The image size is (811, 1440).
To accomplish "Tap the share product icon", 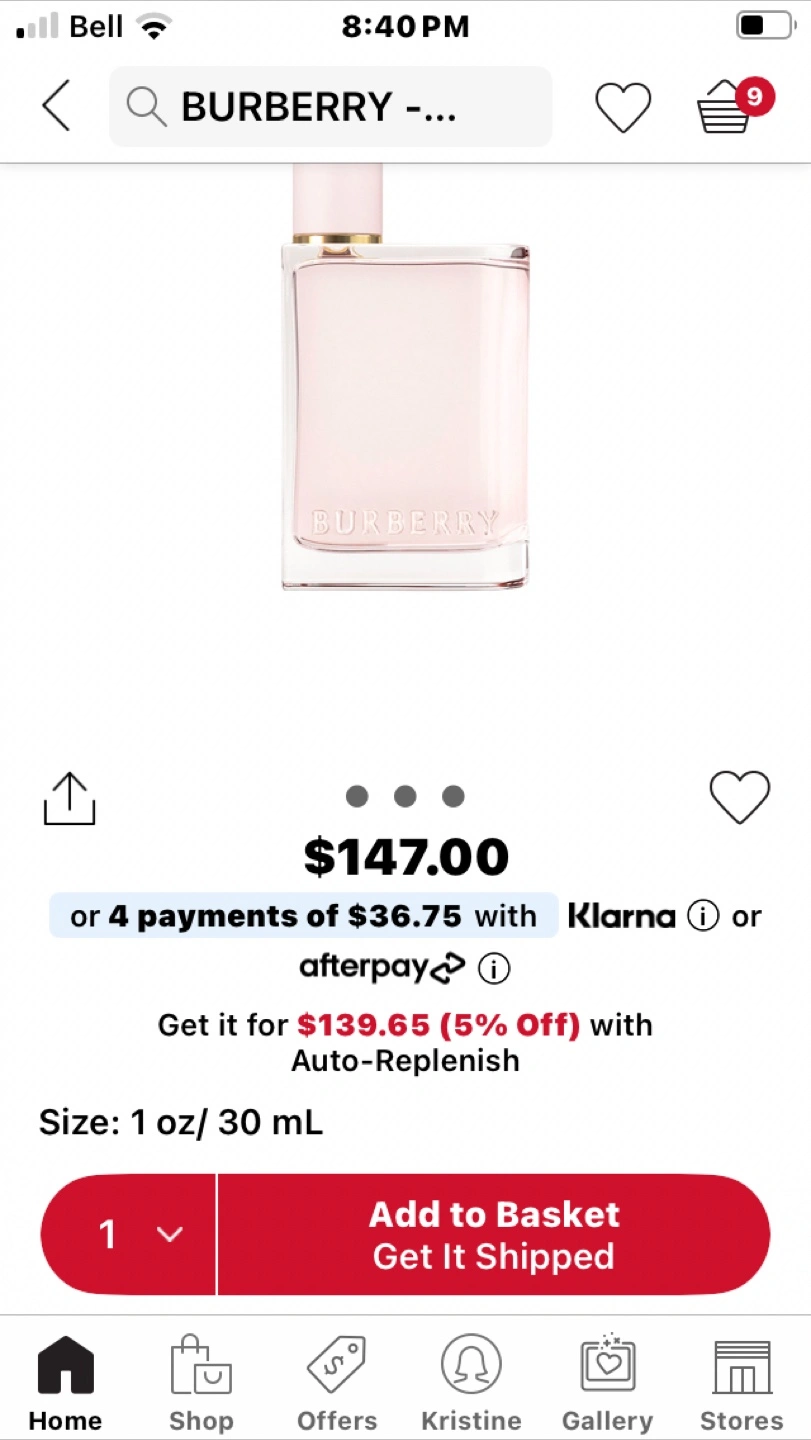I will click(x=69, y=799).
